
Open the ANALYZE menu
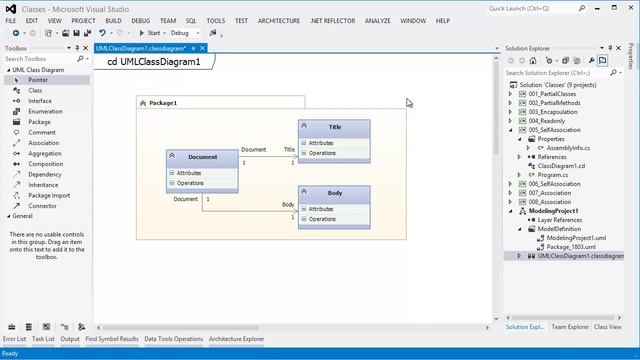click(378, 21)
